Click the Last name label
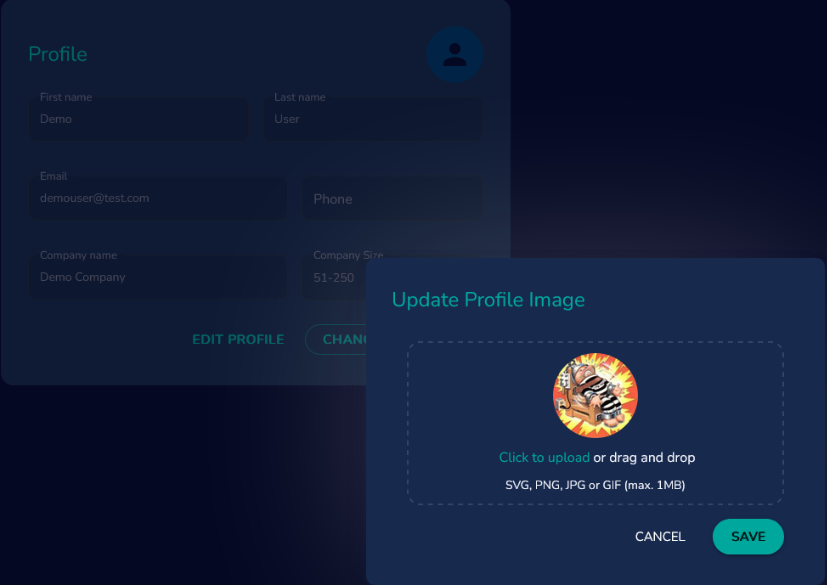 pyautogui.click(x=300, y=97)
